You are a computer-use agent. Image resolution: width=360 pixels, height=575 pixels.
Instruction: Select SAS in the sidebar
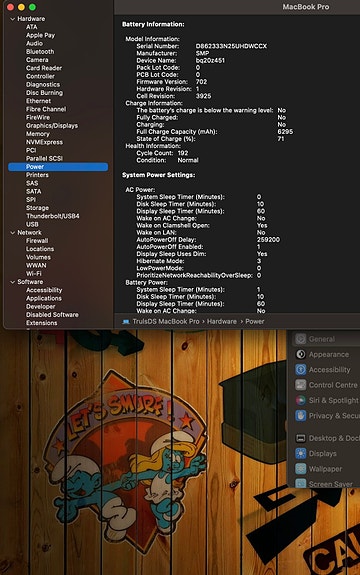point(32,183)
